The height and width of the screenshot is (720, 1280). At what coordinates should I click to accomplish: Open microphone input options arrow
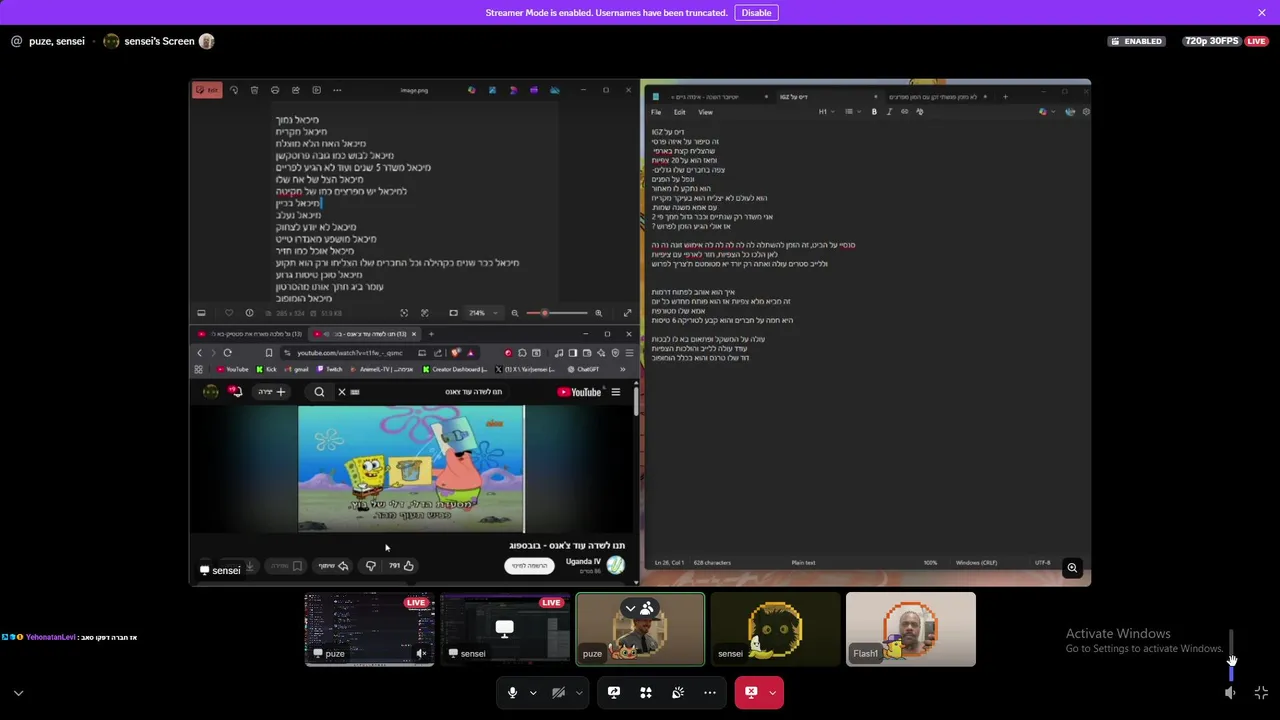pyautogui.click(x=532, y=692)
